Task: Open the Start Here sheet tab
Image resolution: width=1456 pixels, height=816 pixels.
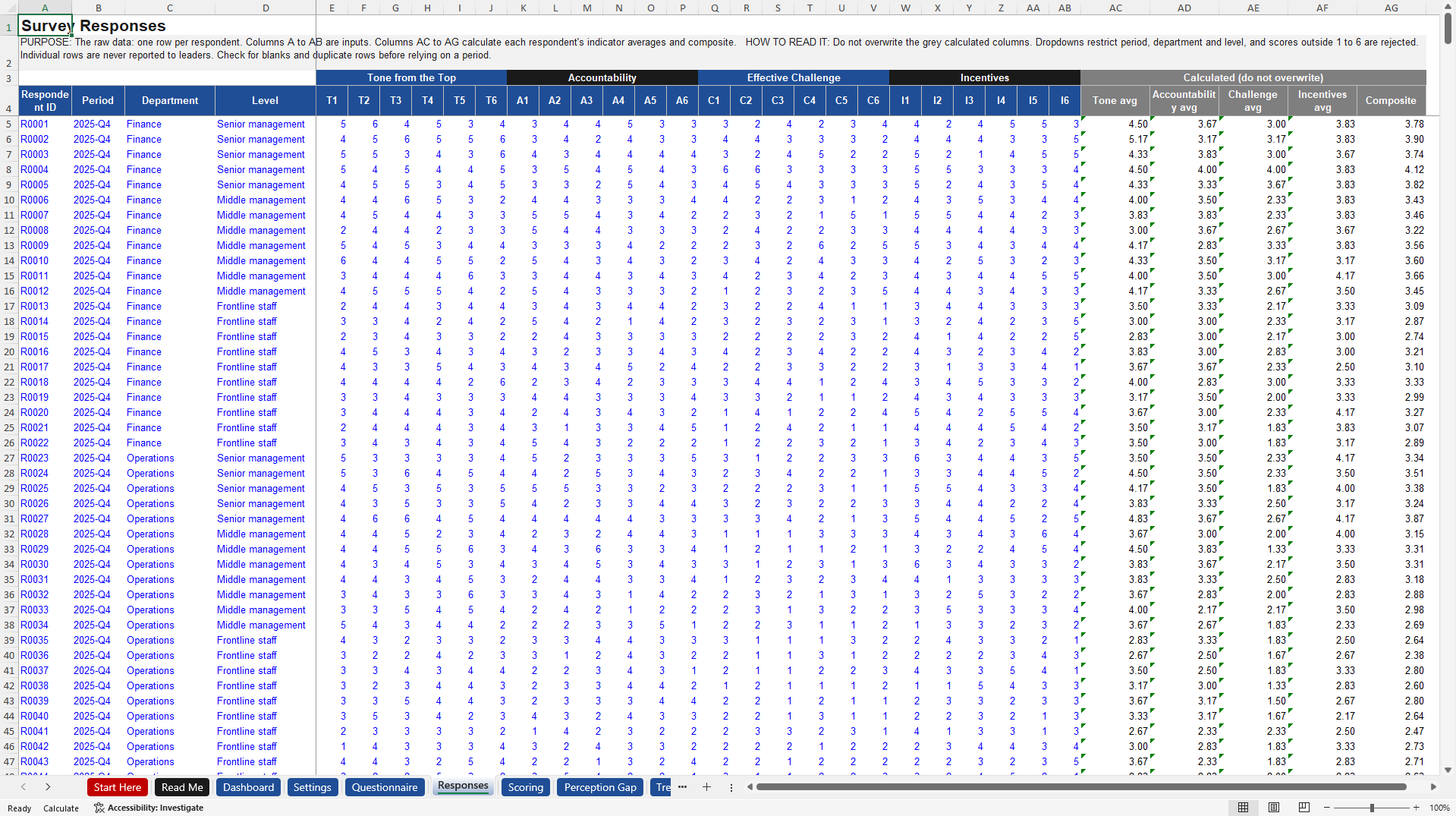Action: coord(118,787)
